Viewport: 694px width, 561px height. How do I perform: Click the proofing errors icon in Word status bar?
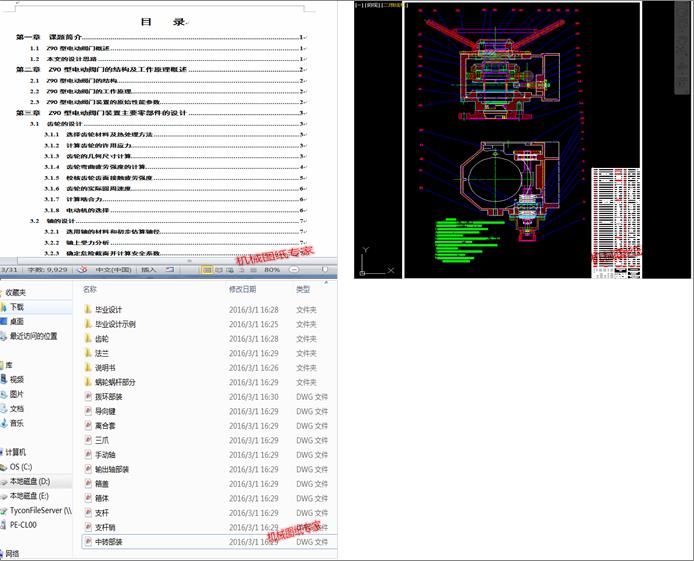(81, 269)
